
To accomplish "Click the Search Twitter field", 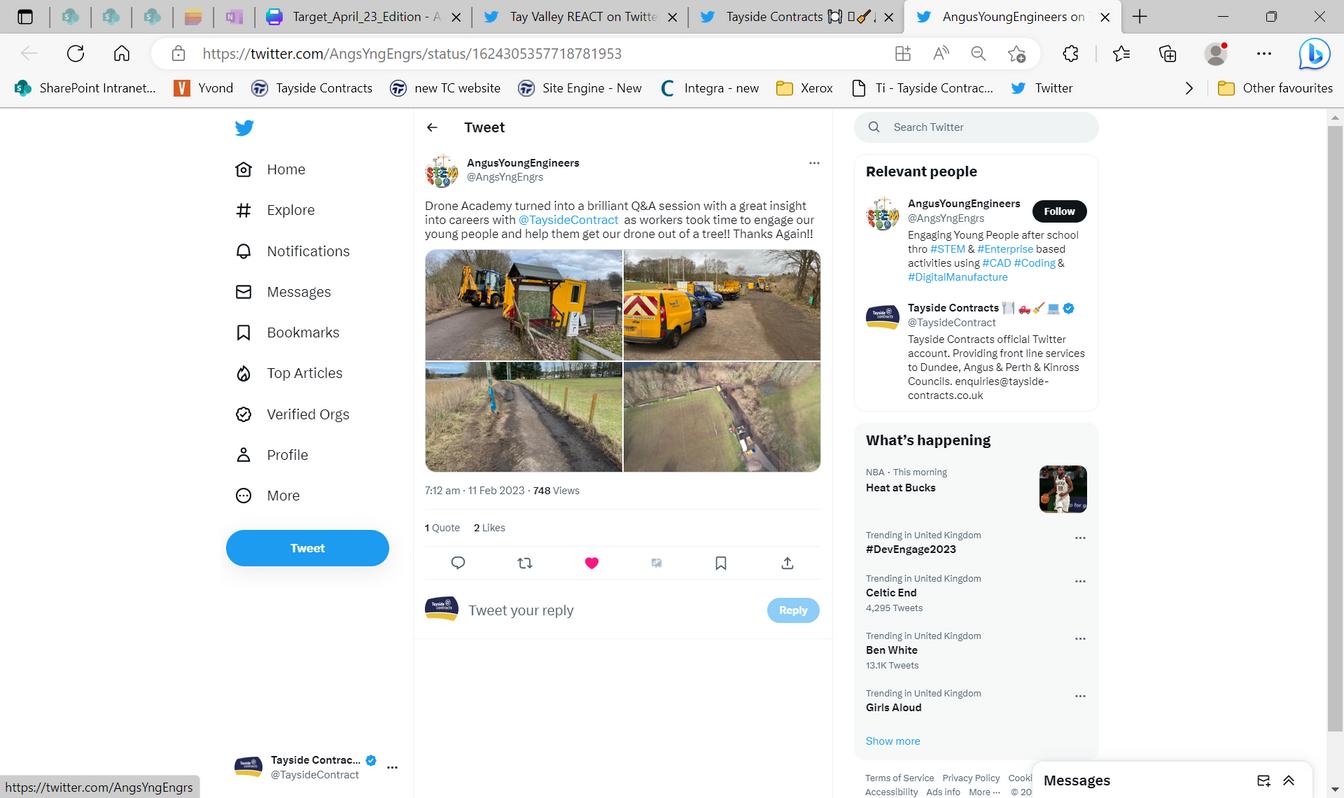I will pyautogui.click(x=976, y=127).
